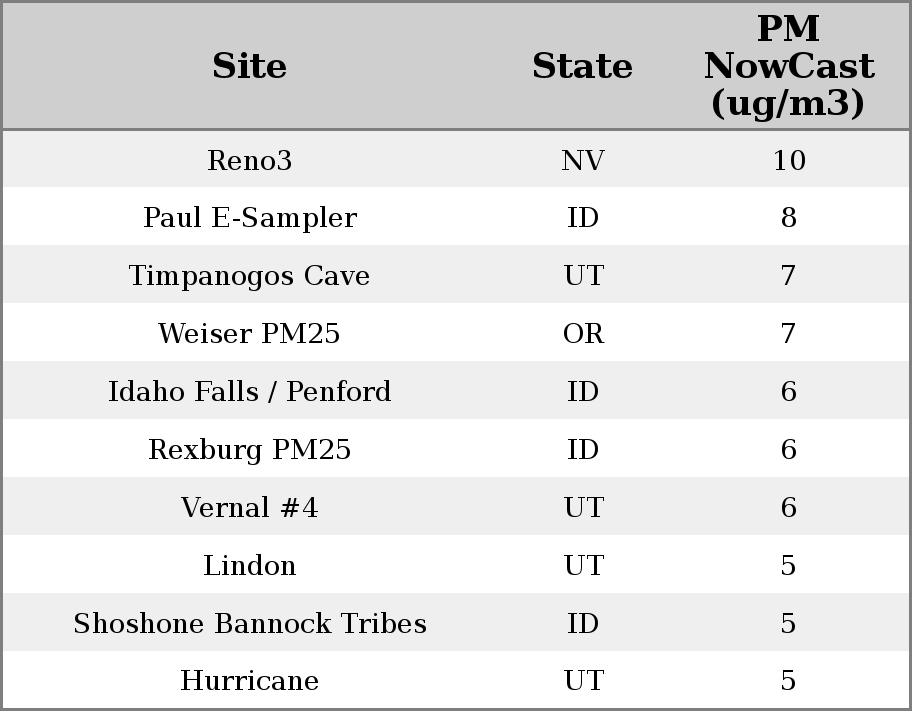
Task: Select the UT state for Lindon
Action: click(582, 566)
